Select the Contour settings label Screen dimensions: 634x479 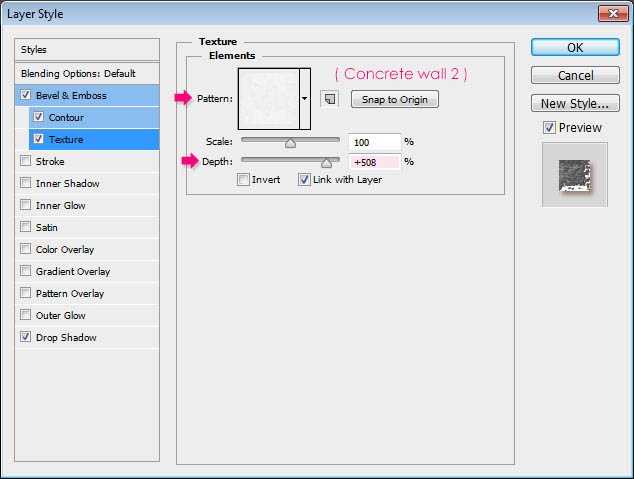pyautogui.click(x=66, y=118)
